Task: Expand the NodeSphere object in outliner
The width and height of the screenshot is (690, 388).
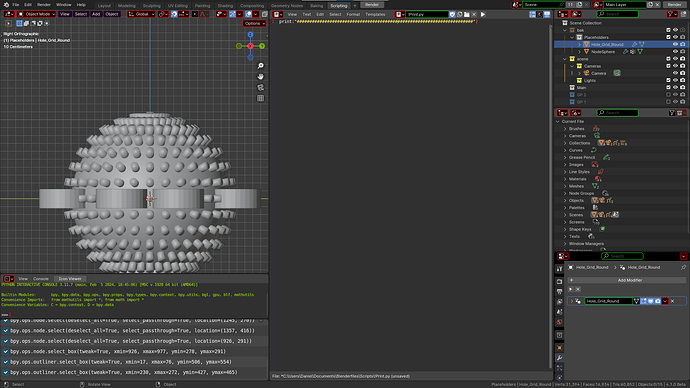Action: point(579,51)
